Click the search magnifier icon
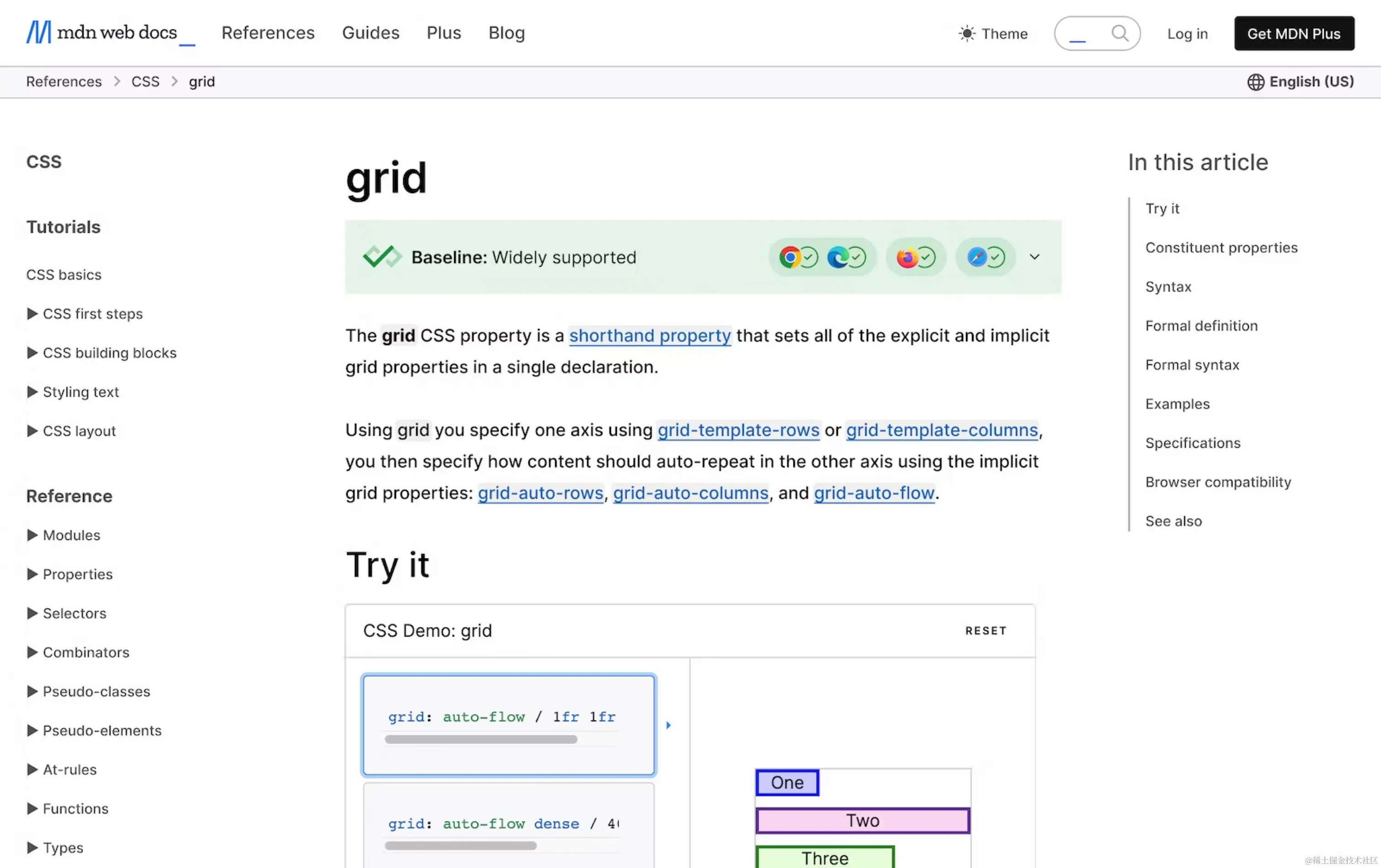Screen dimensions: 1381x868 click(1119, 33)
